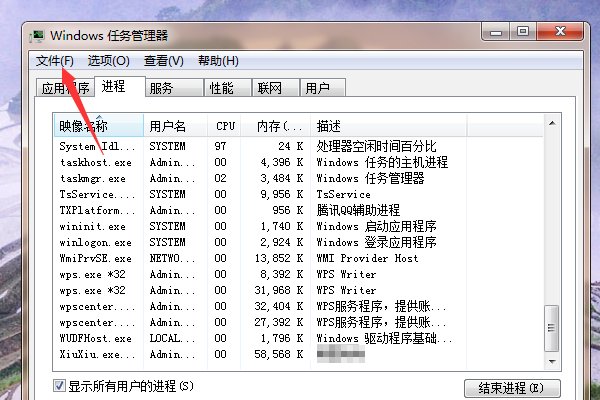Click the process list scrollbar thumb

551,328
